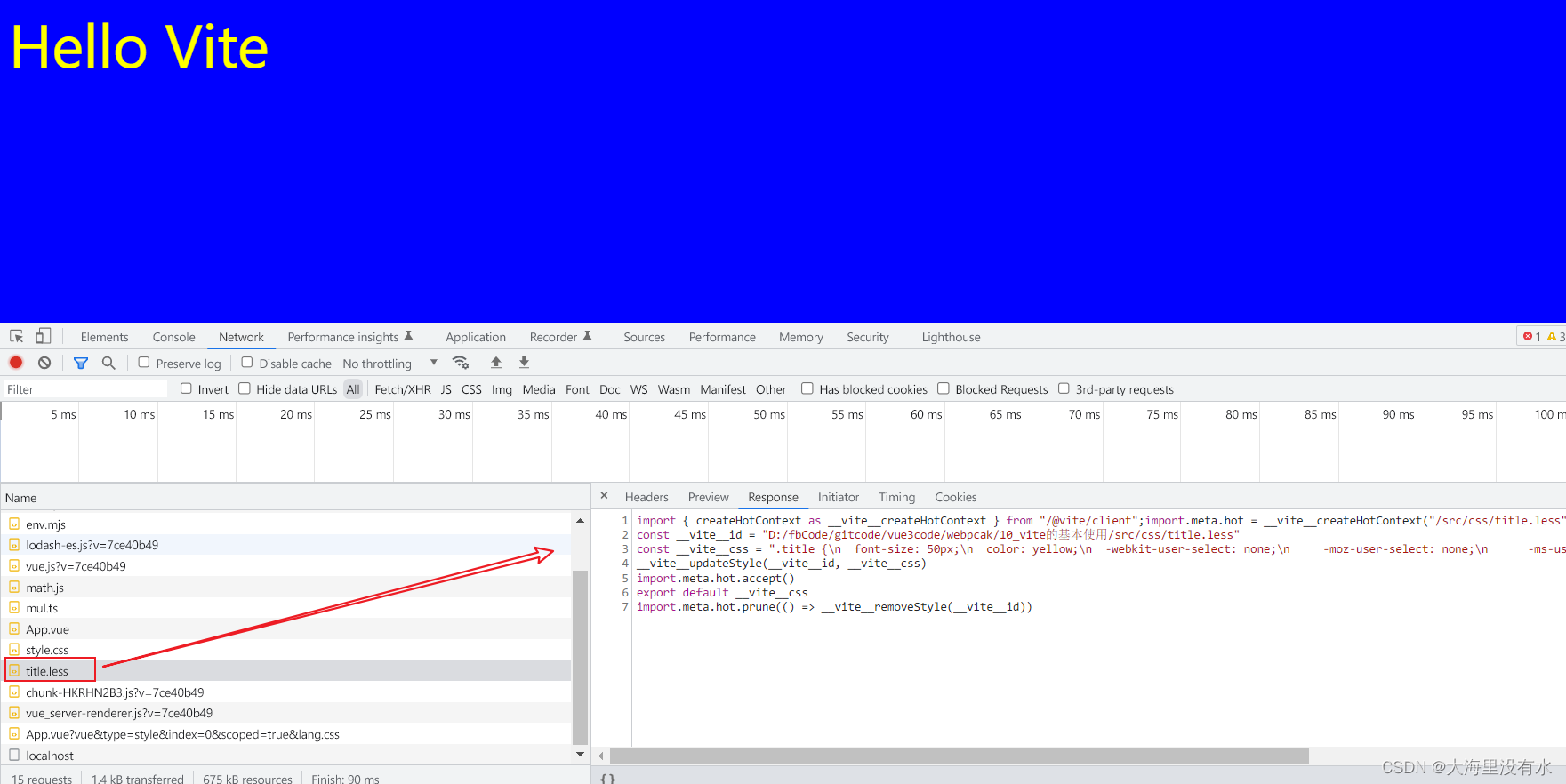Filter requests by CSS type

point(471,389)
